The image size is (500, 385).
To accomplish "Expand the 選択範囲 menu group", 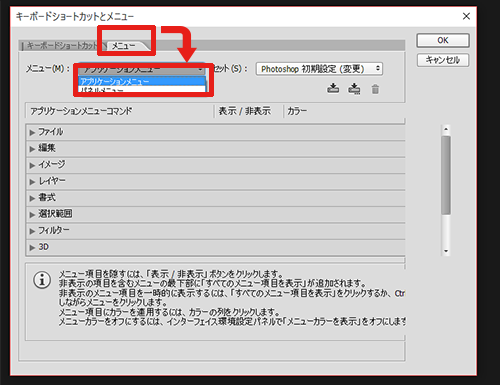I will 32,215.
